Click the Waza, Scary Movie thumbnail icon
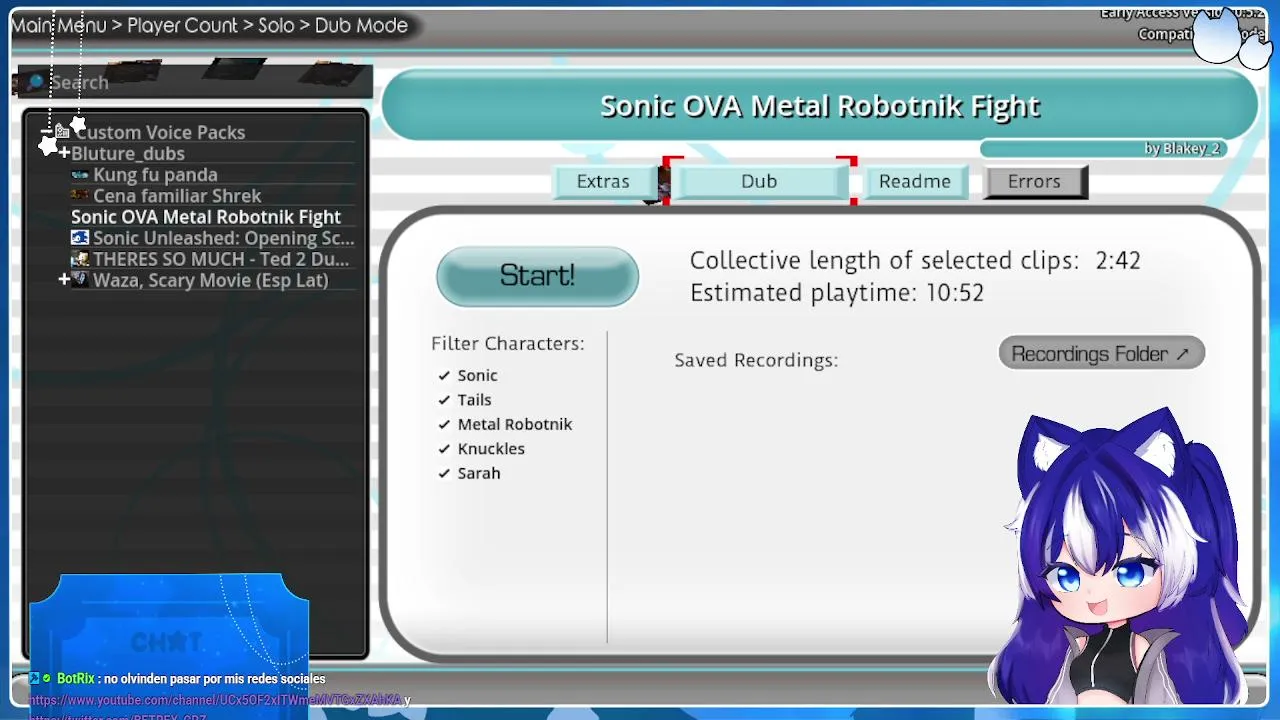Image resolution: width=1280 pixels, height=720 pixels. coord(80,280)
